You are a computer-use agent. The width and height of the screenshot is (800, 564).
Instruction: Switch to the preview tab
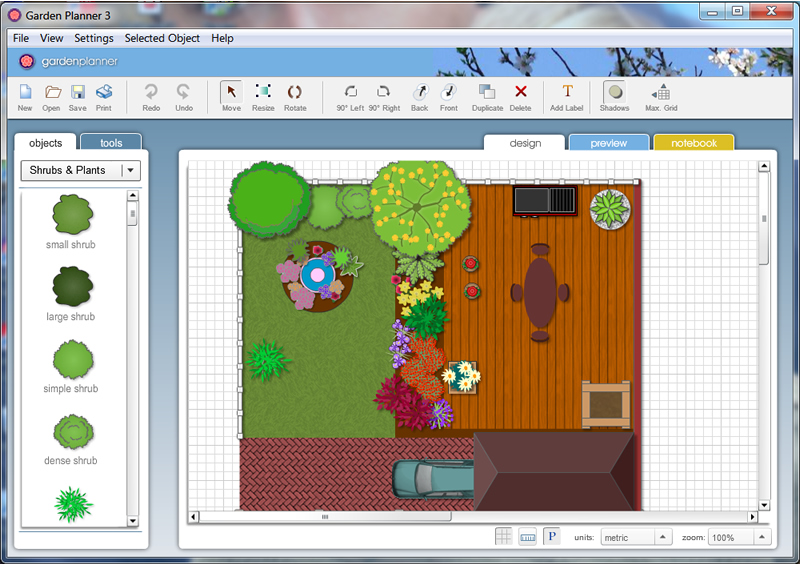point(609,143)
